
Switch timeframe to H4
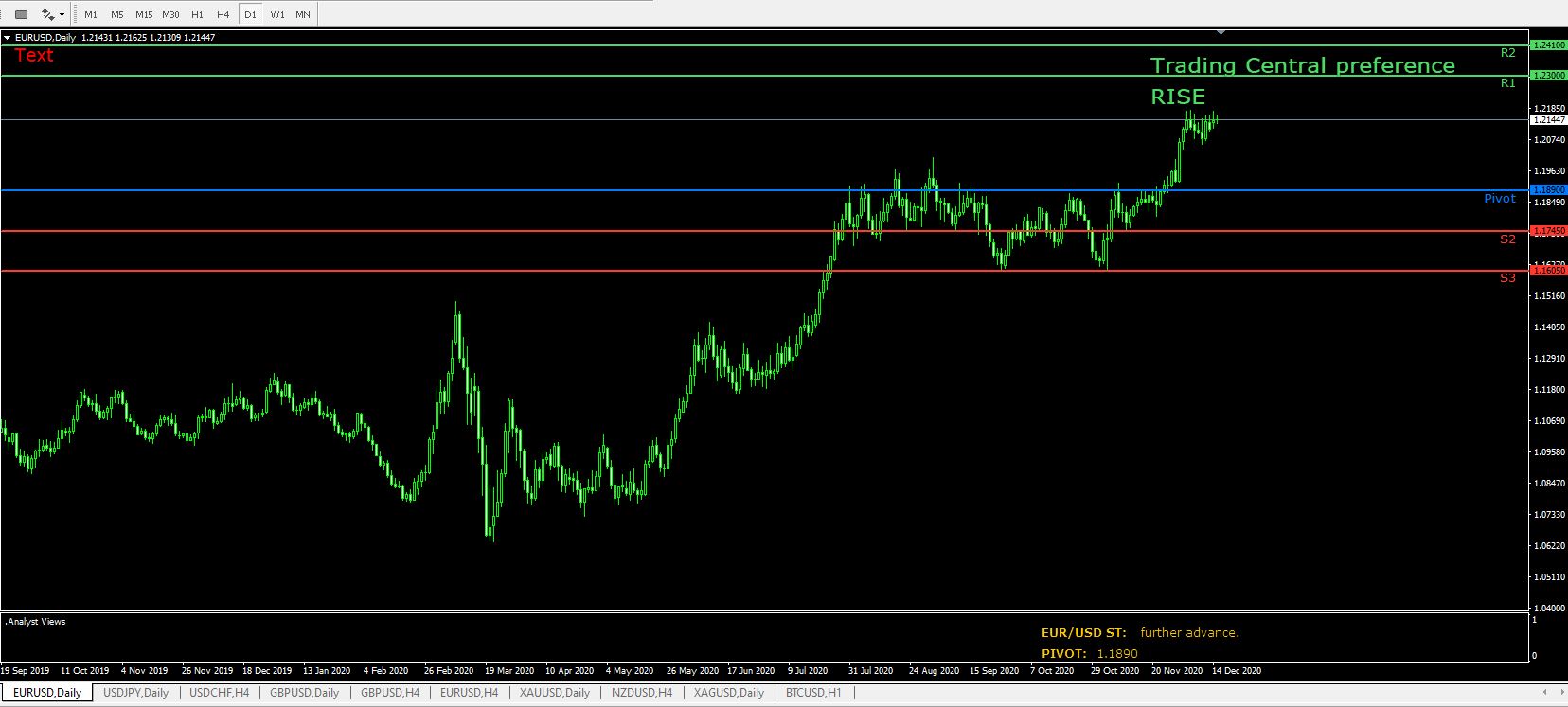pos(223,14)
